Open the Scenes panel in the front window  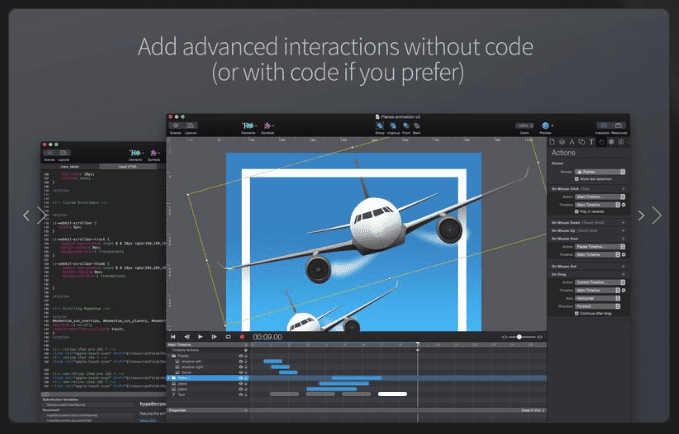pyautogui.click(x=176, y=126)
